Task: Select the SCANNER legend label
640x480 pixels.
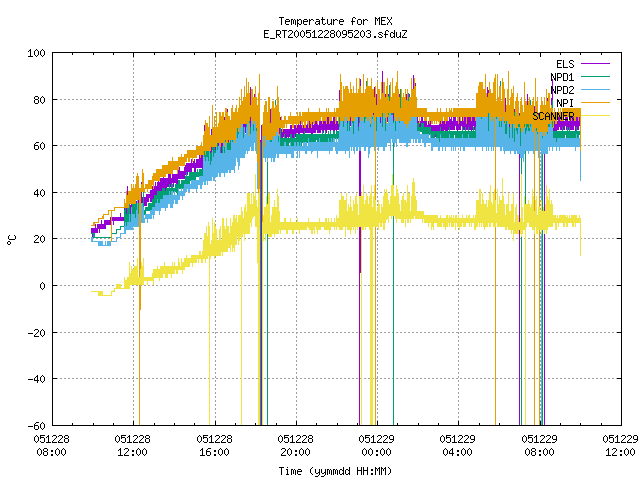Action: pyautogui.click(x=553, y=116)
